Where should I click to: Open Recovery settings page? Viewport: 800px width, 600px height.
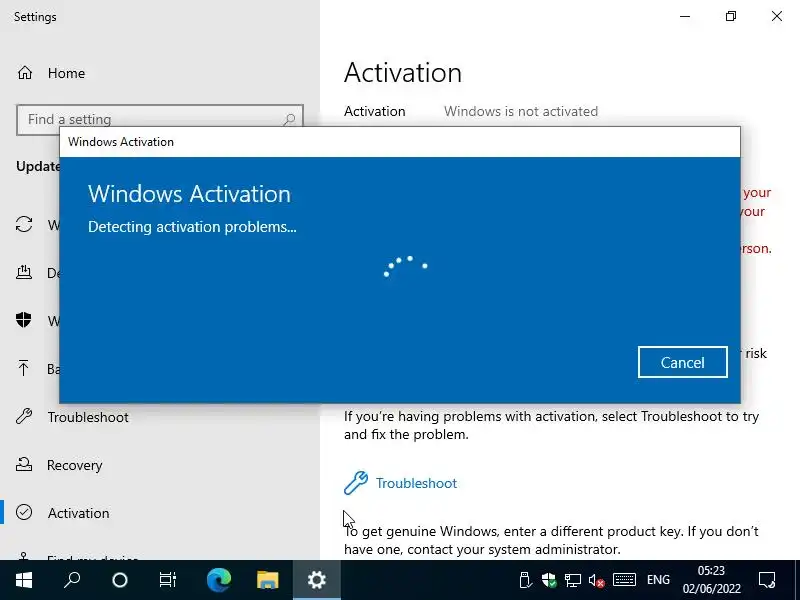[x=74, y=465]
